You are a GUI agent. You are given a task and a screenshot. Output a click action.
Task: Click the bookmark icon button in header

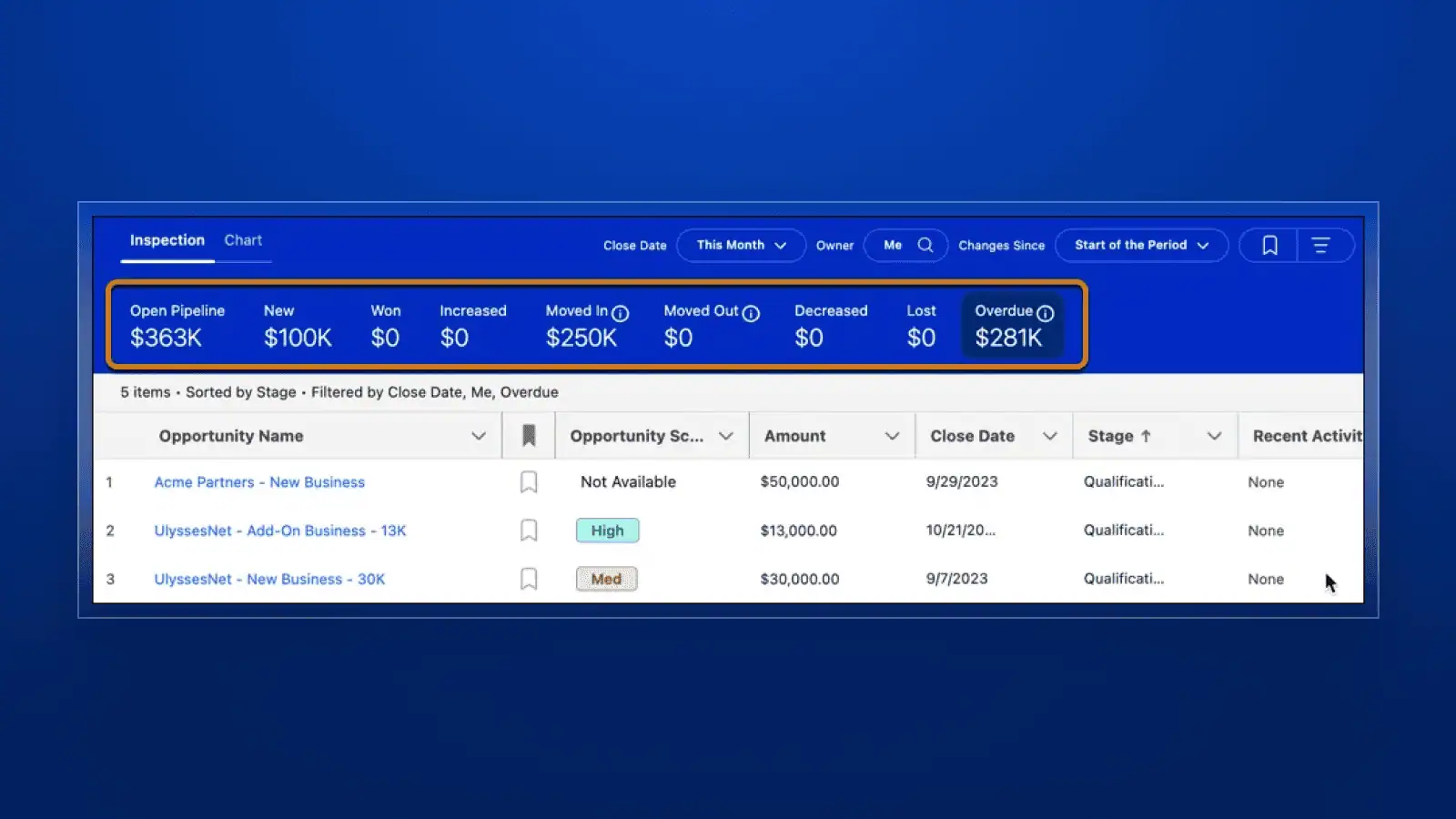[x=1269, y=245]
